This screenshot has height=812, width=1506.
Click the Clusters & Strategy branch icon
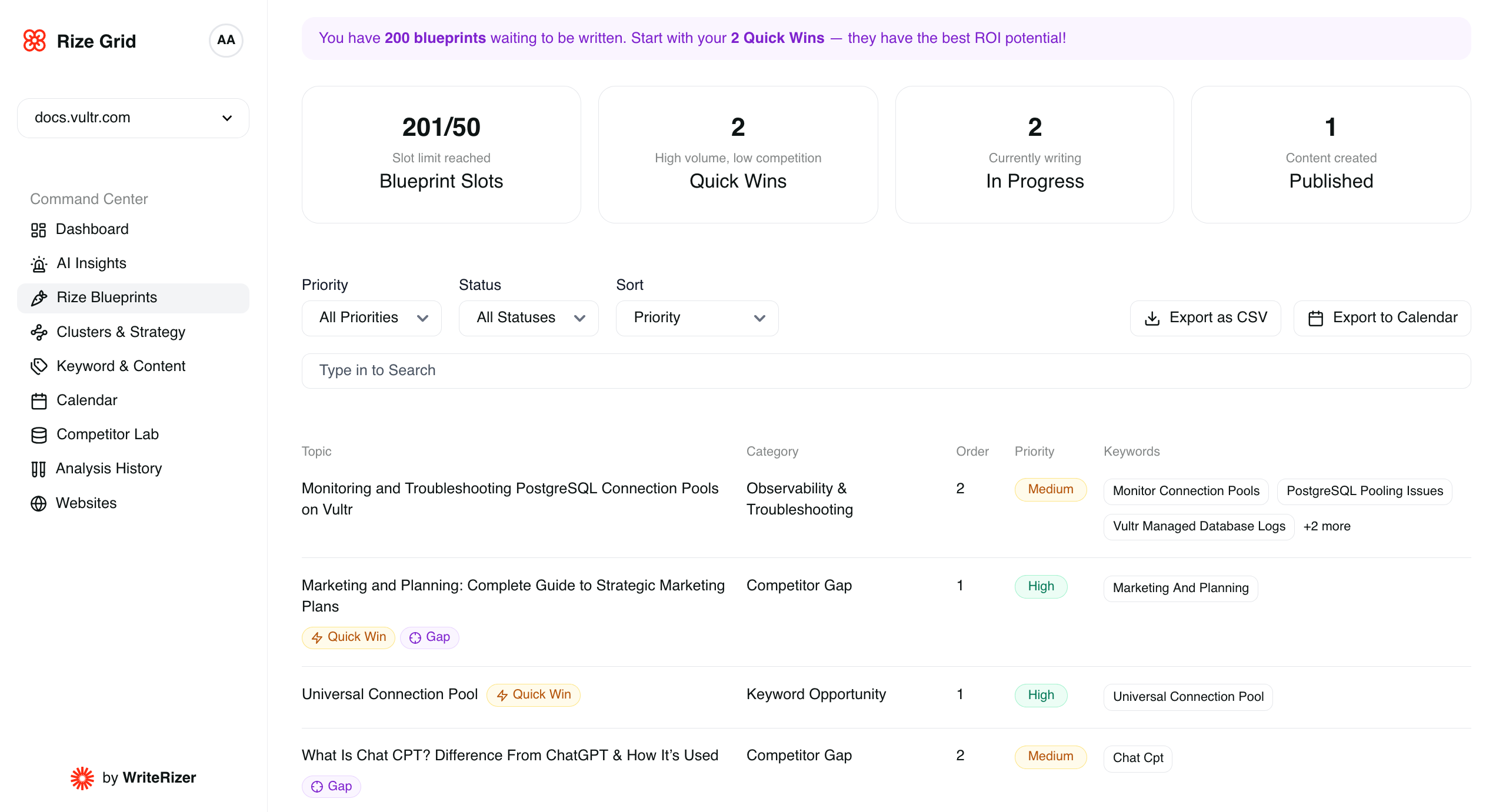[39, 332]
